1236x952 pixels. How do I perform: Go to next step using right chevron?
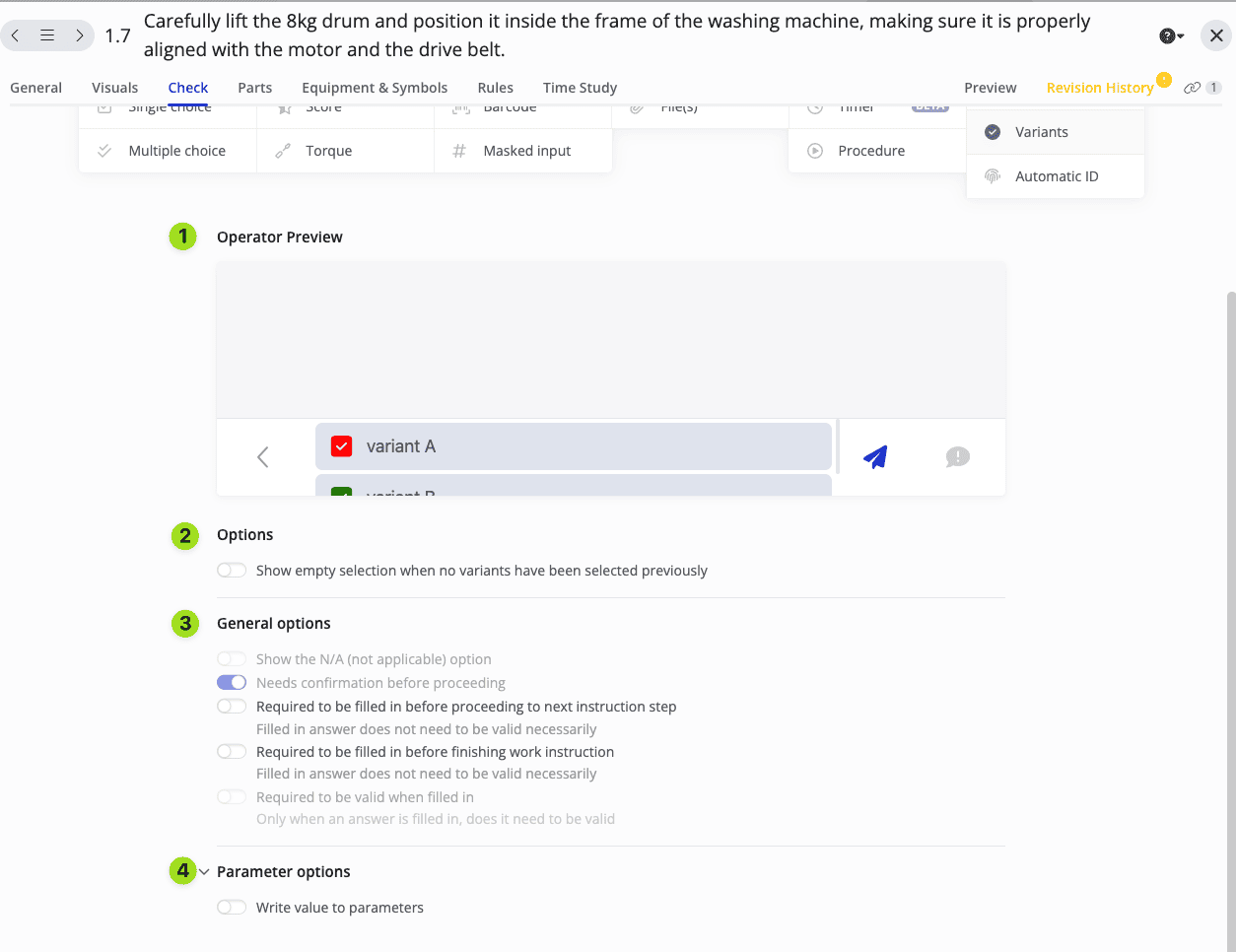[x=79, y=35]
